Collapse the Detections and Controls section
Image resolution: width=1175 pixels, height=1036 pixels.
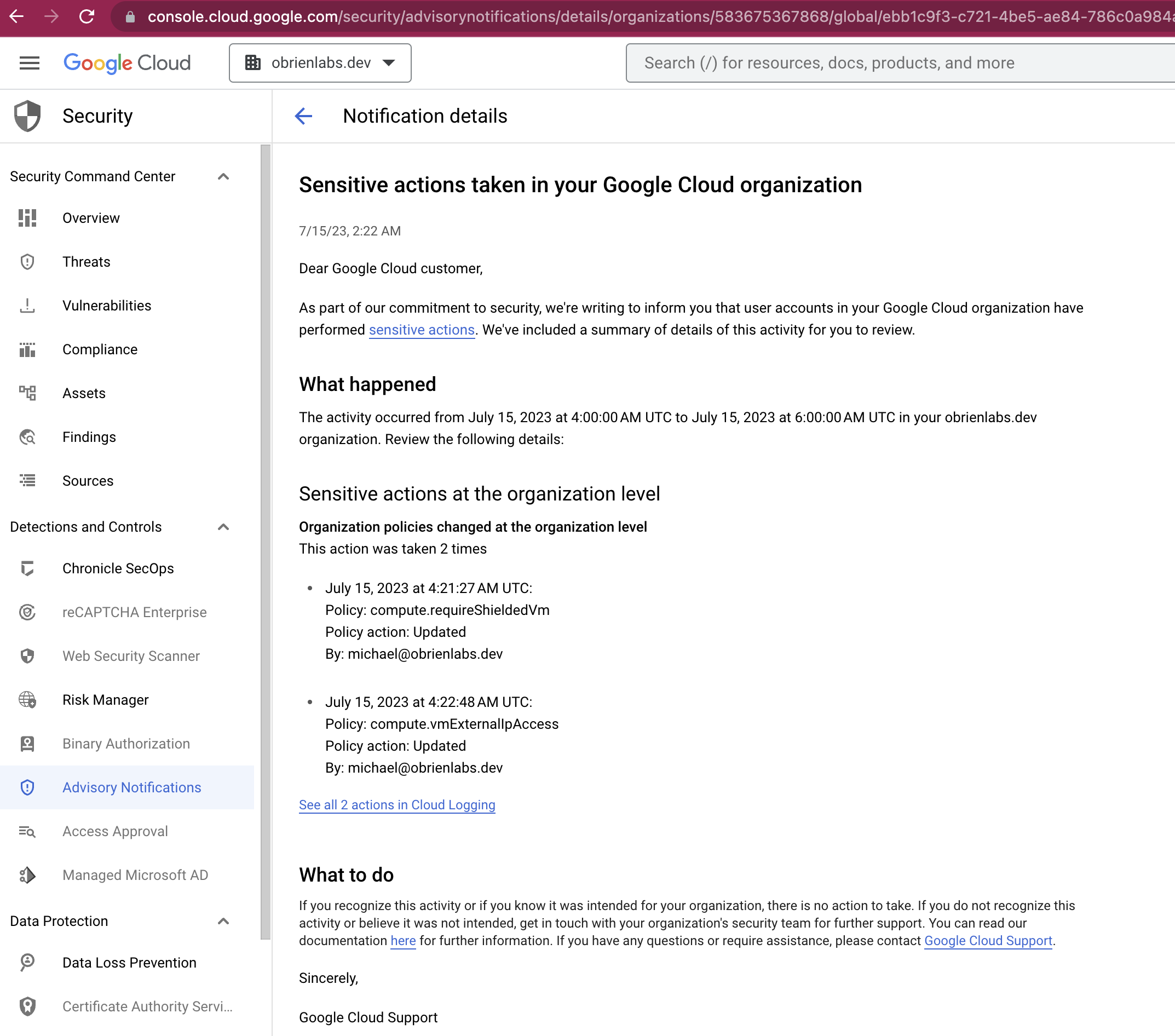click(x=223, y=527)
